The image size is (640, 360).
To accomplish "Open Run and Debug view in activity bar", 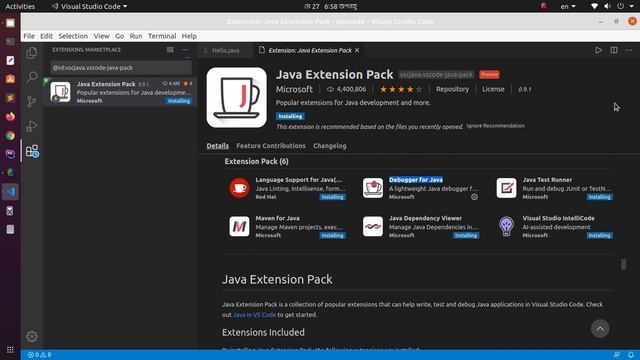I will [32, 126].
